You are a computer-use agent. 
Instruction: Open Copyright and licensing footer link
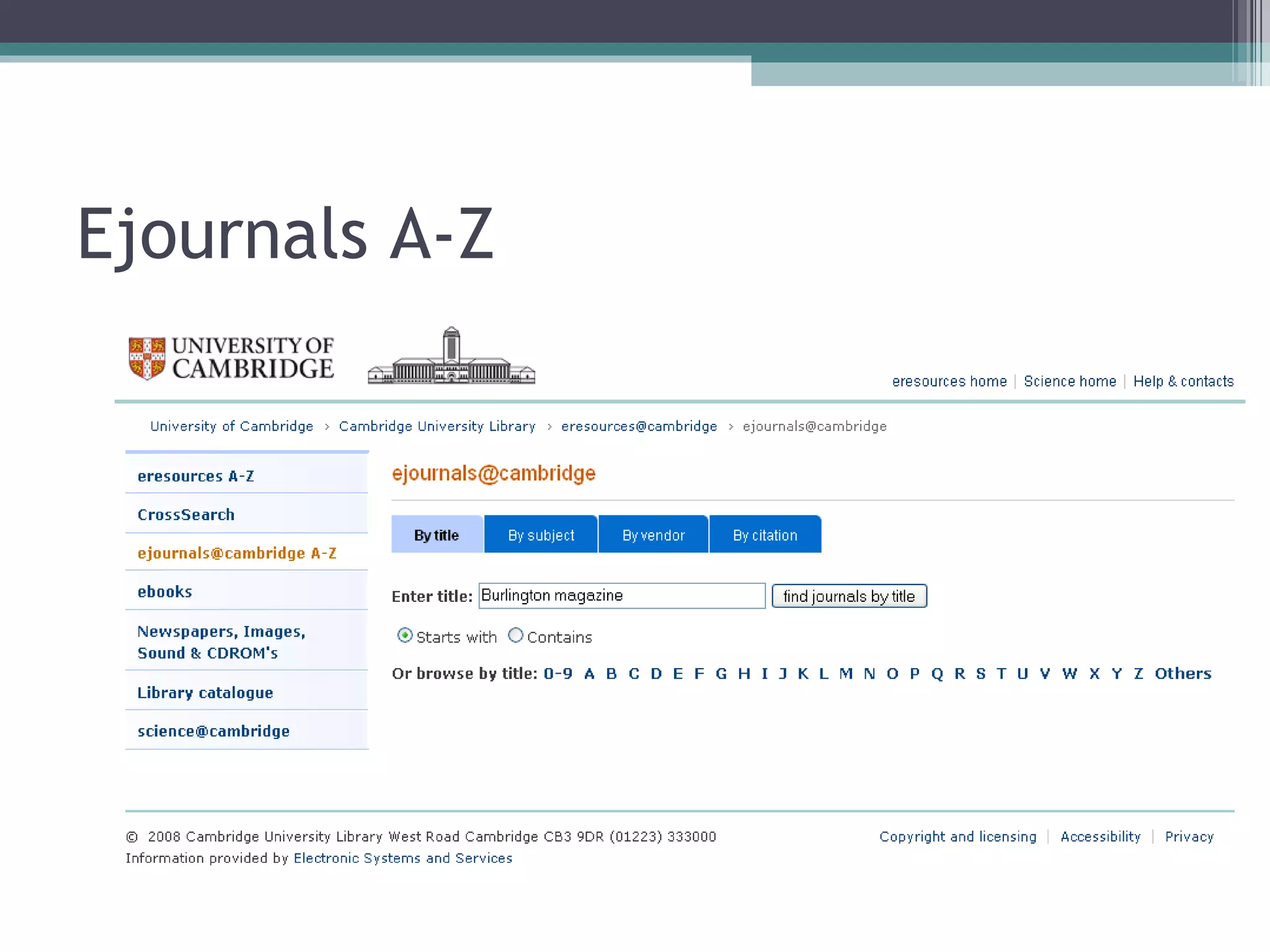[958, 837]
